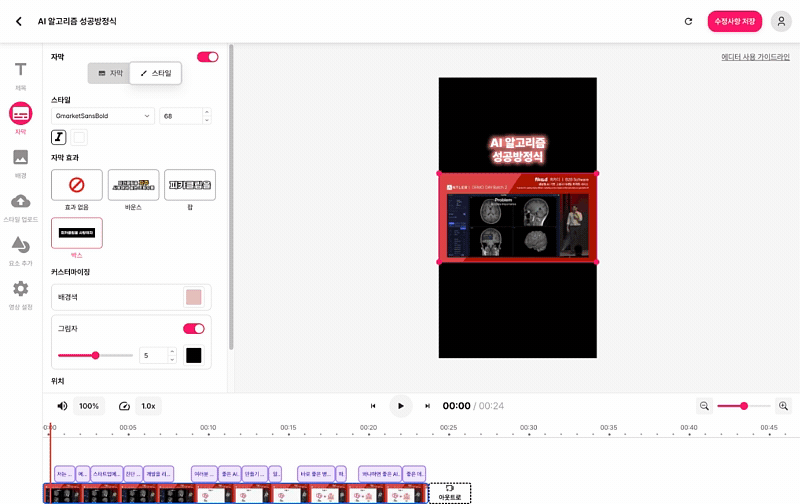Select the '만들기...' subtitle clip
This screenshot has width=800, height=504.
(x=255, y=474)
